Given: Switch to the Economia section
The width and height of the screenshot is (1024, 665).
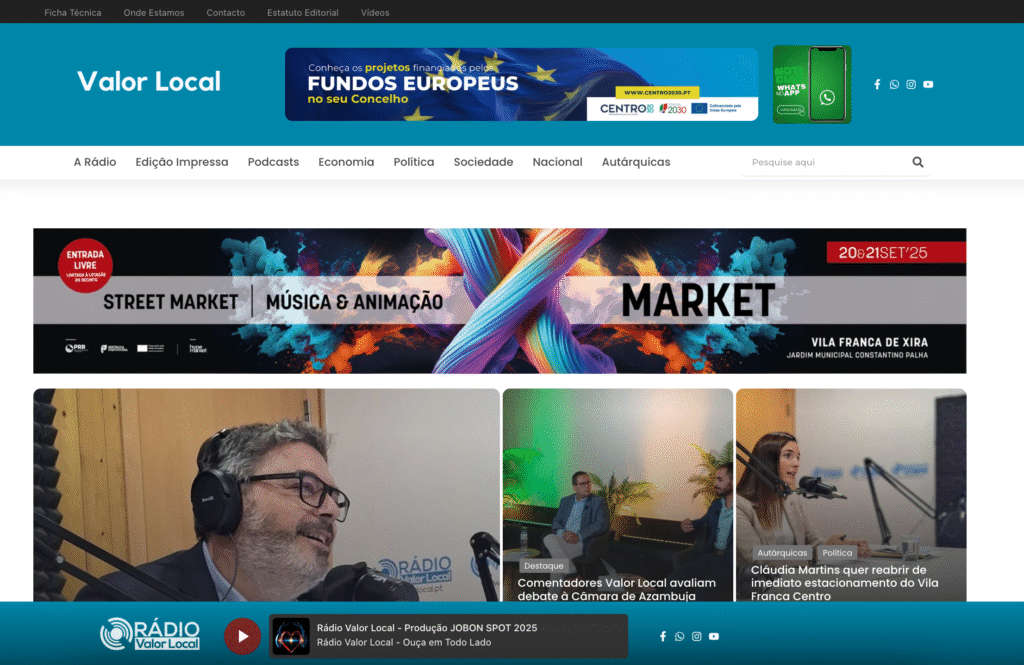Looking at the screenshot, I should 346,161.
